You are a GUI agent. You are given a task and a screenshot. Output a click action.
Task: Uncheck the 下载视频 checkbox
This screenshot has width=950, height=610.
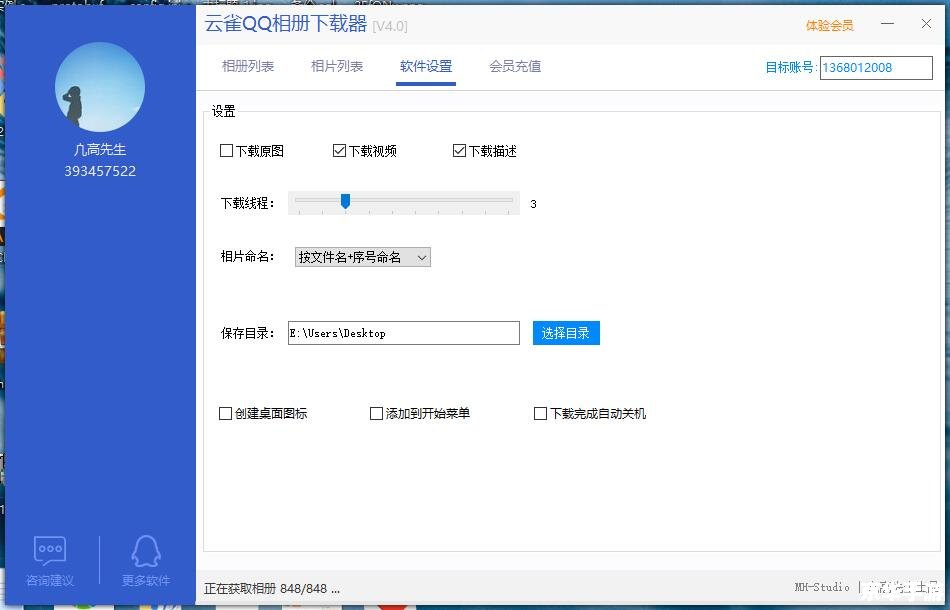point(339,151)
